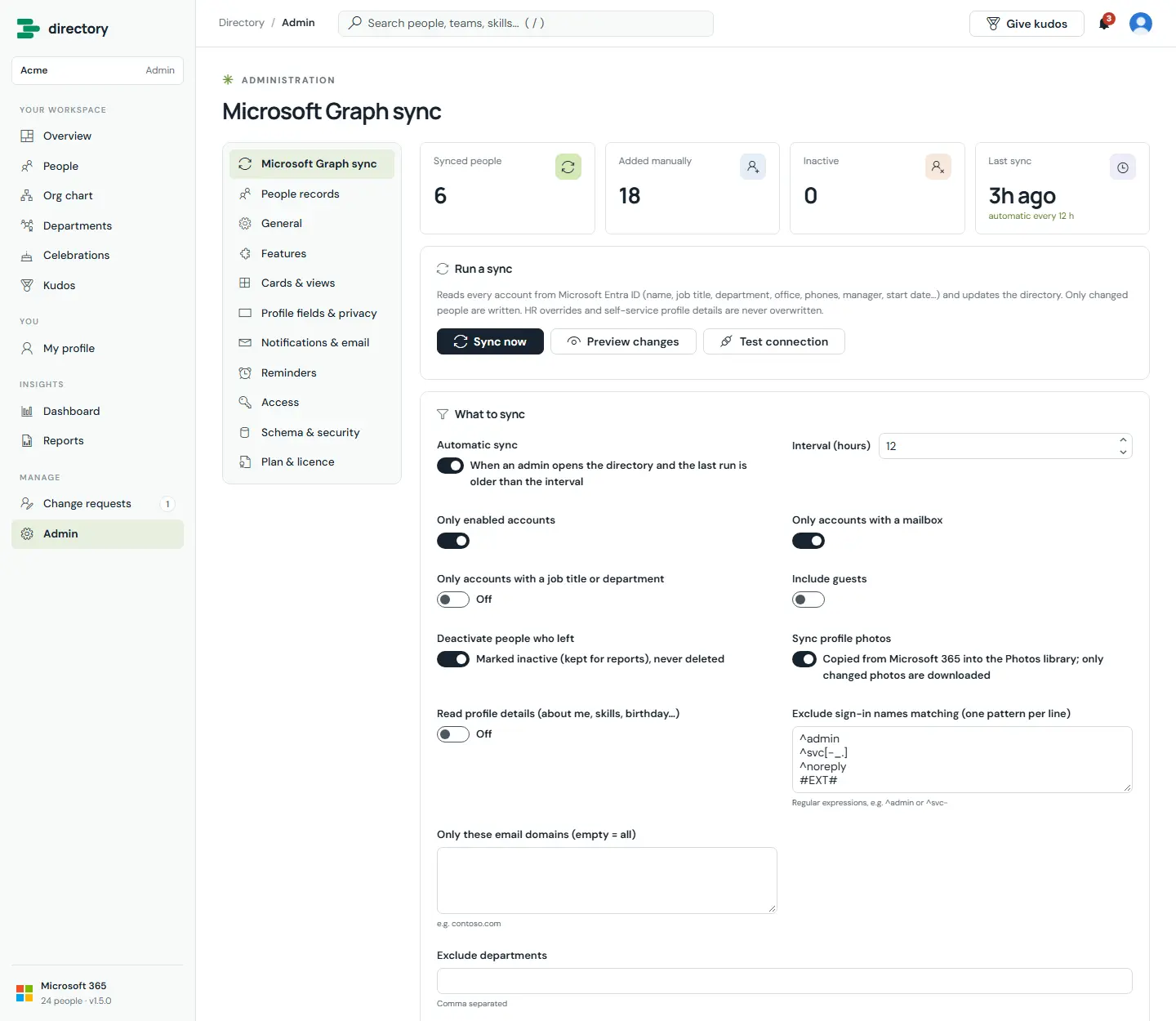Click the Synced people refresh icon
Viewport: 1176px width, 1021px height.
568,167
